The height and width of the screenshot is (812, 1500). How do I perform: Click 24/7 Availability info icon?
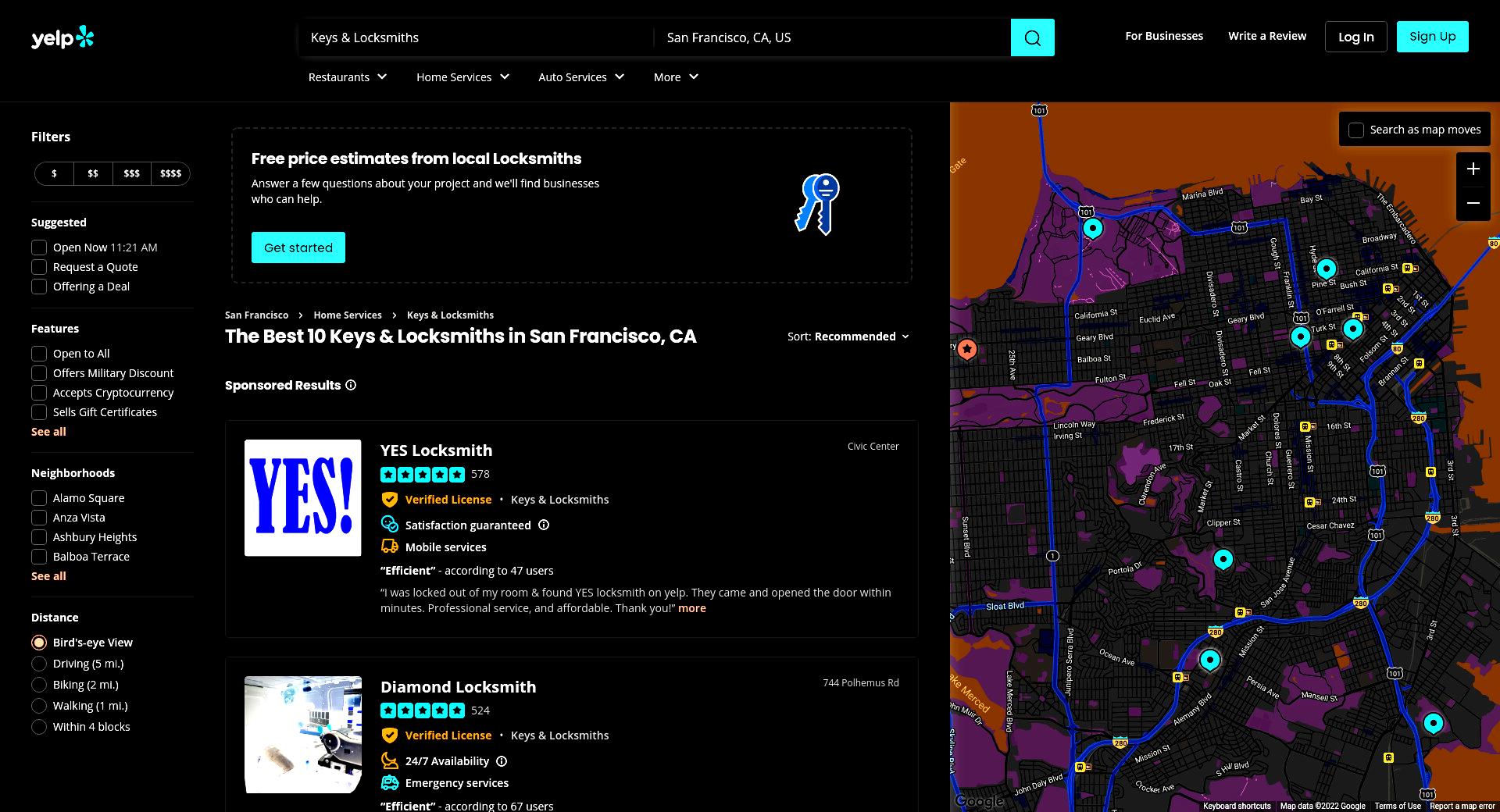point(502,761)
